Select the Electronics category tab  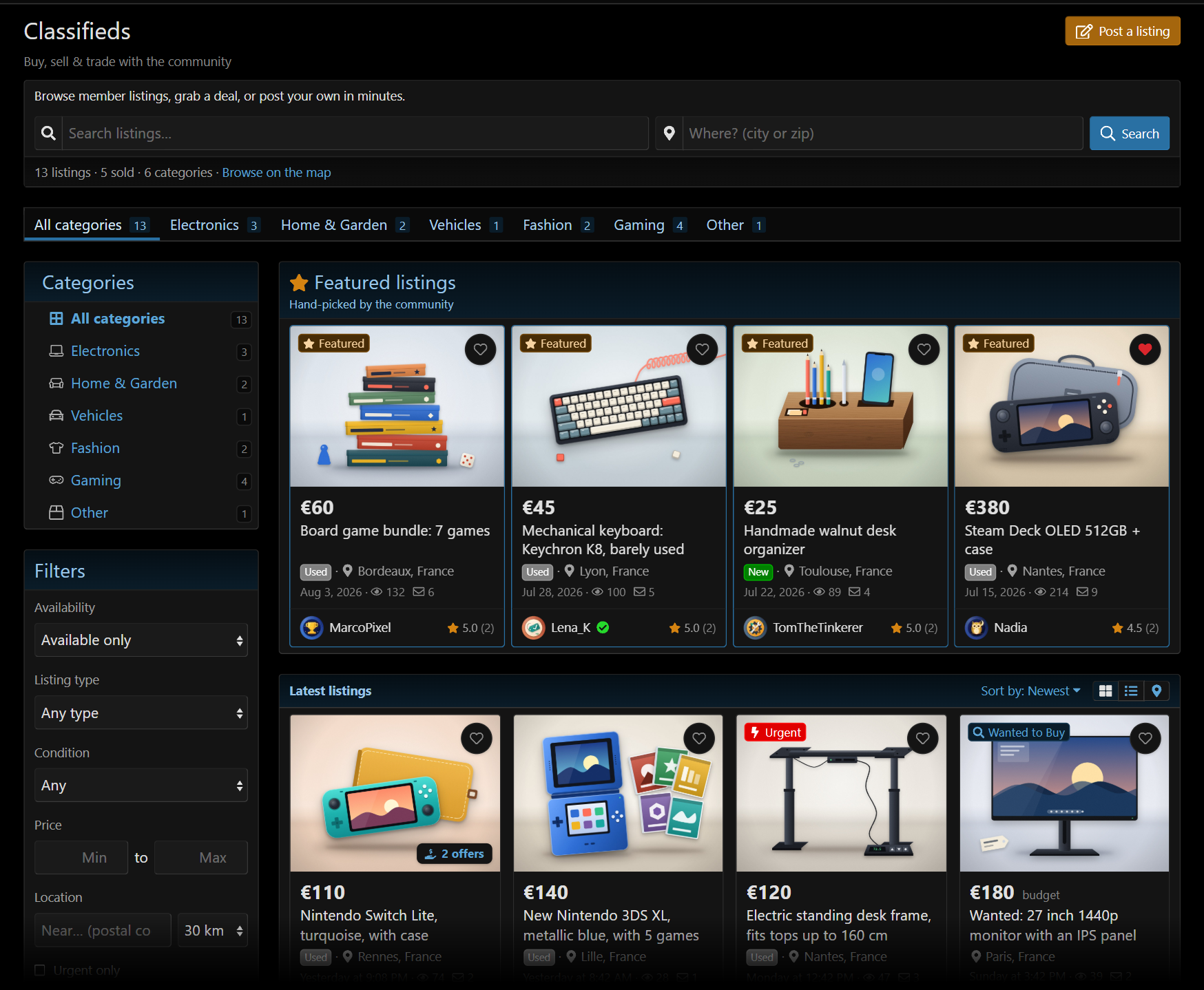pos(215,225)
